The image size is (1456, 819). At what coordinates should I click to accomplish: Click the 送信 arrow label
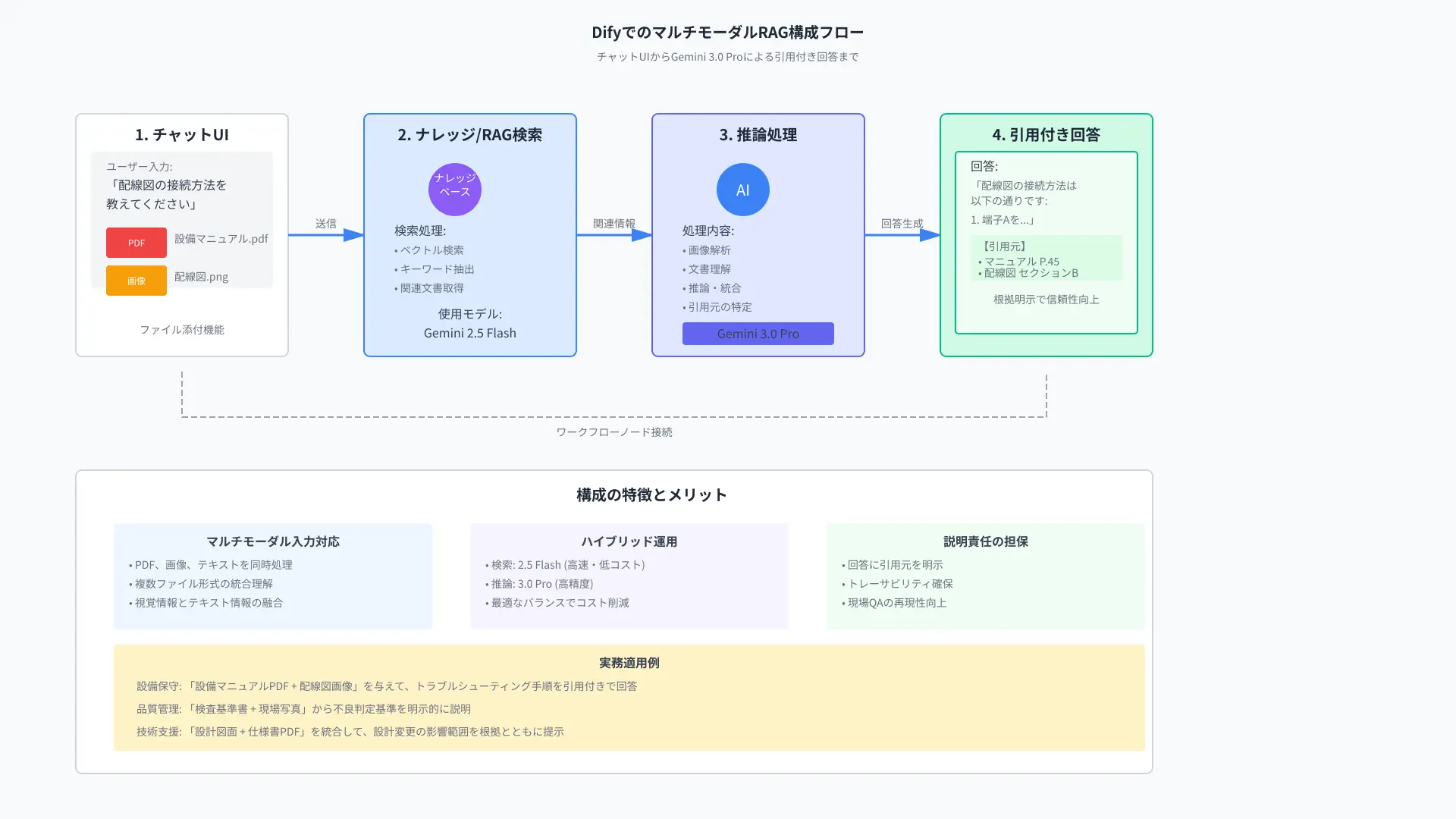(326, 224)
